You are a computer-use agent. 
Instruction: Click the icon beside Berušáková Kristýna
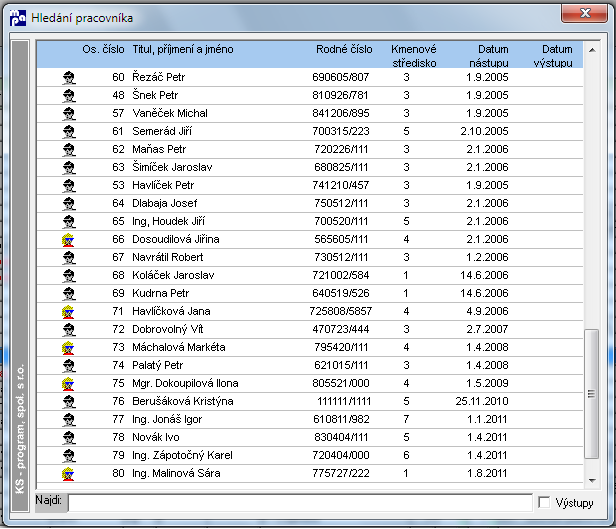(69, 402)
